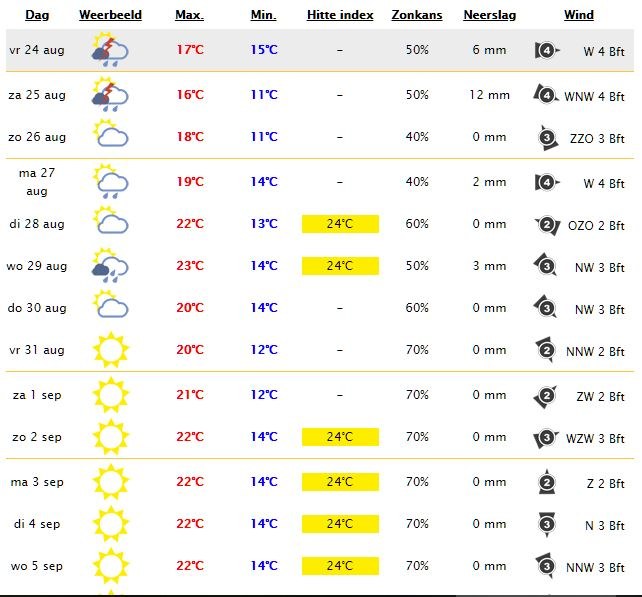The image size is (642, 597).
Task: Select the heavy rain cloud icon for wo 29 aug
Action: (x=110, y=265)
